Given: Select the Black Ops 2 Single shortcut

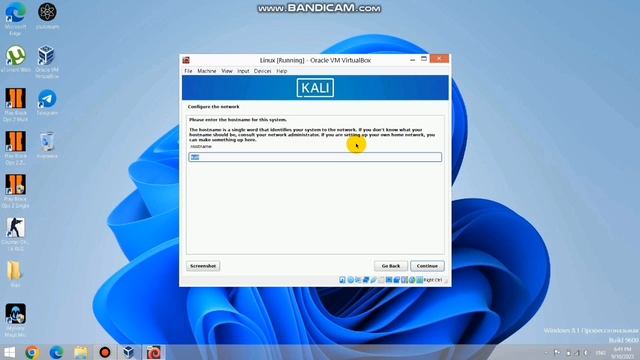Looking at the screenshot, I should click(16, 191).
